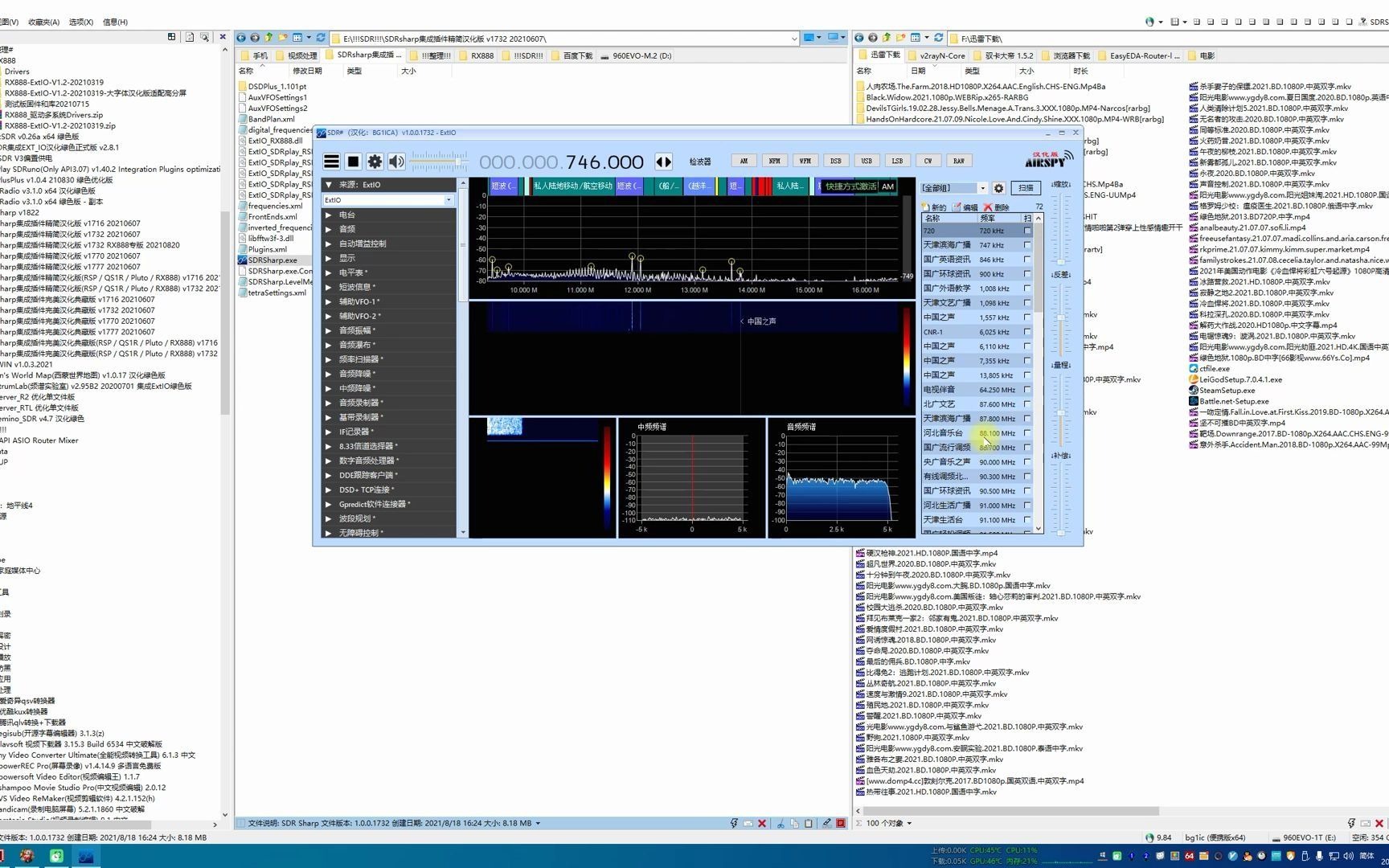The width and height of the screenshot is (1389, 868).
Task: Click the AIRSPY logo
Action: pos(1049,159)
